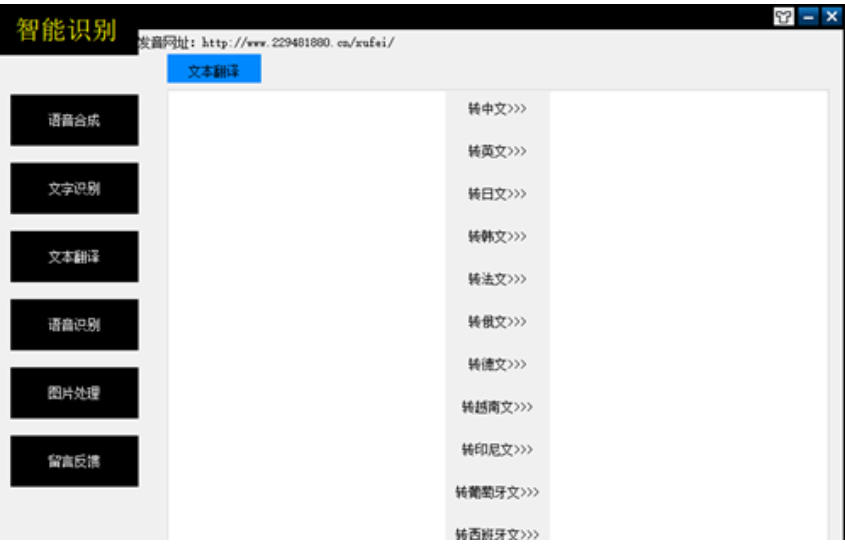Convert text using 转日文>>>

point(497,194)
